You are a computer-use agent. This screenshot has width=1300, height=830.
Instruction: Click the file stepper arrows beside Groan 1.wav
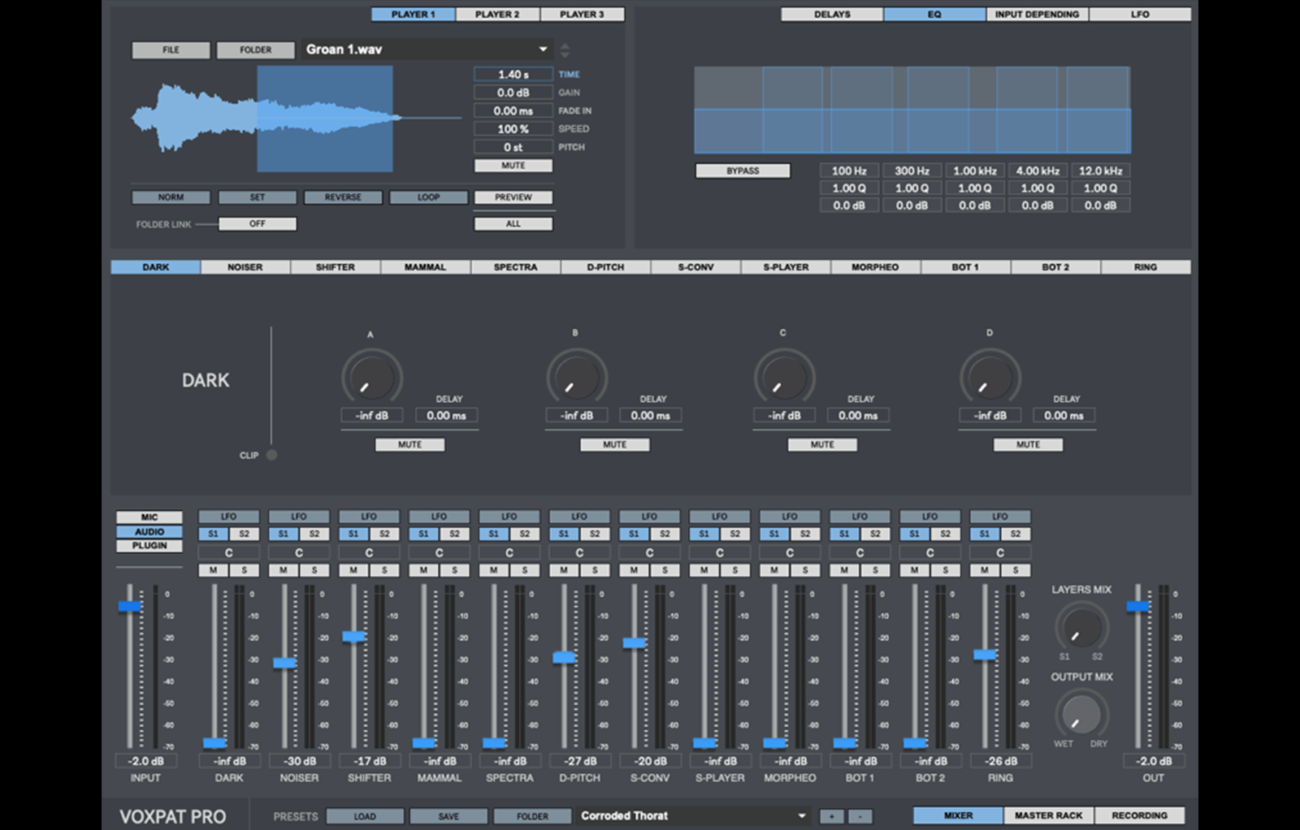(x=565, y=50)
